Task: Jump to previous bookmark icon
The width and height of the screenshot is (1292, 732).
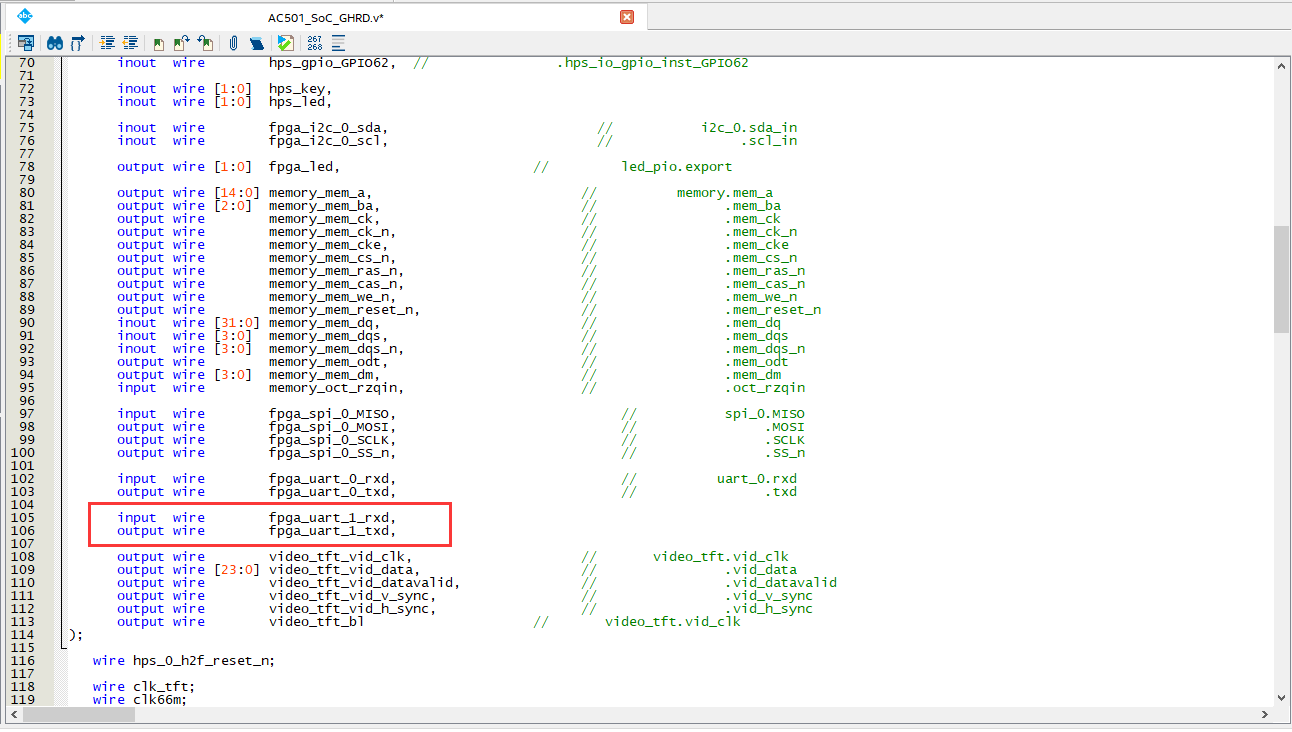Action: 205,43
